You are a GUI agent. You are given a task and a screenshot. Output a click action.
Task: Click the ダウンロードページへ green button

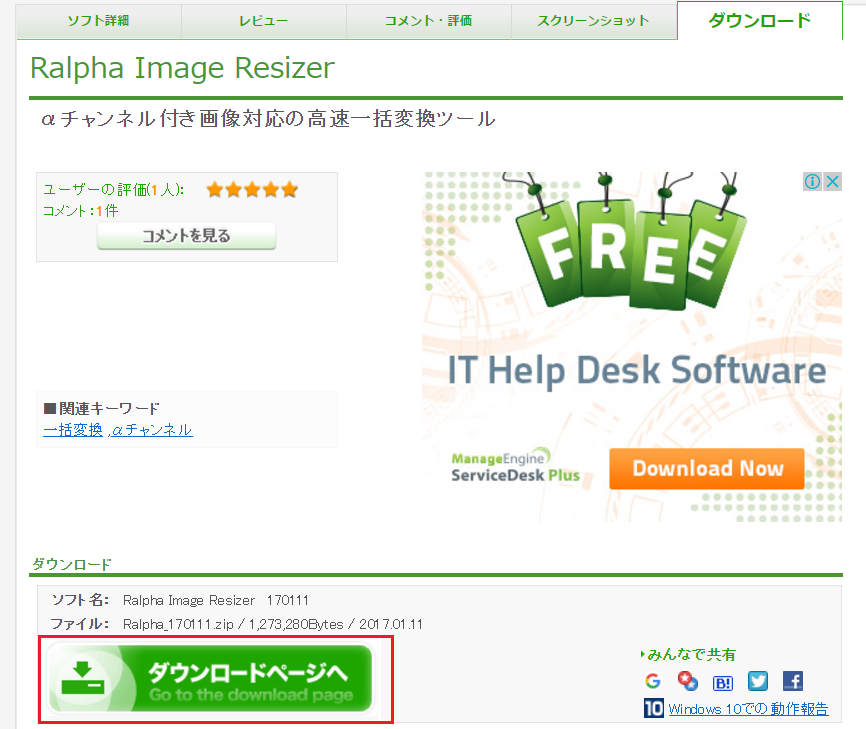216,681
